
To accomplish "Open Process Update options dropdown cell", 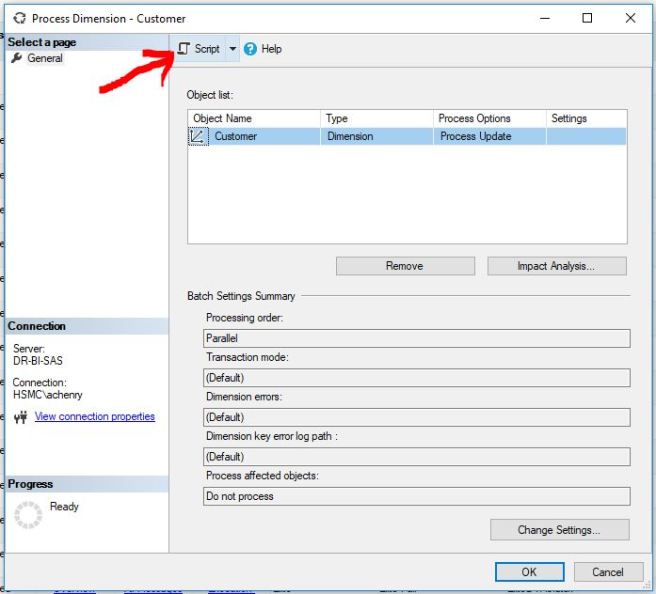I will pyautogui.click(x=489, y=137).
